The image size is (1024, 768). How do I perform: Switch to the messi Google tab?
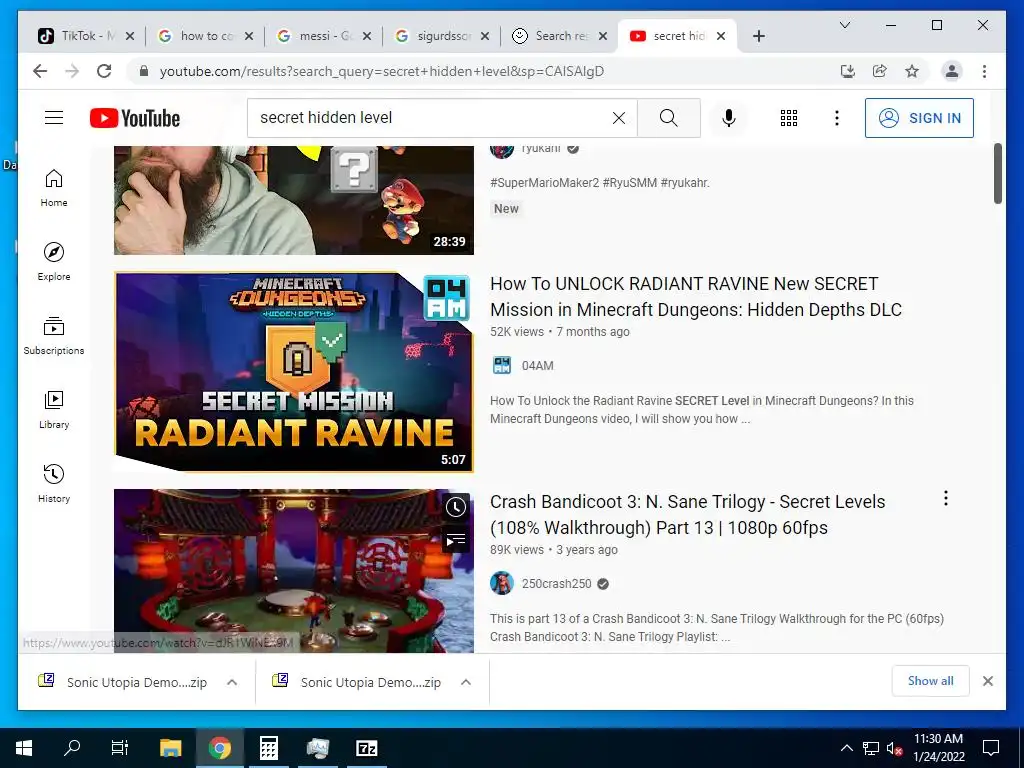(323, 36)
